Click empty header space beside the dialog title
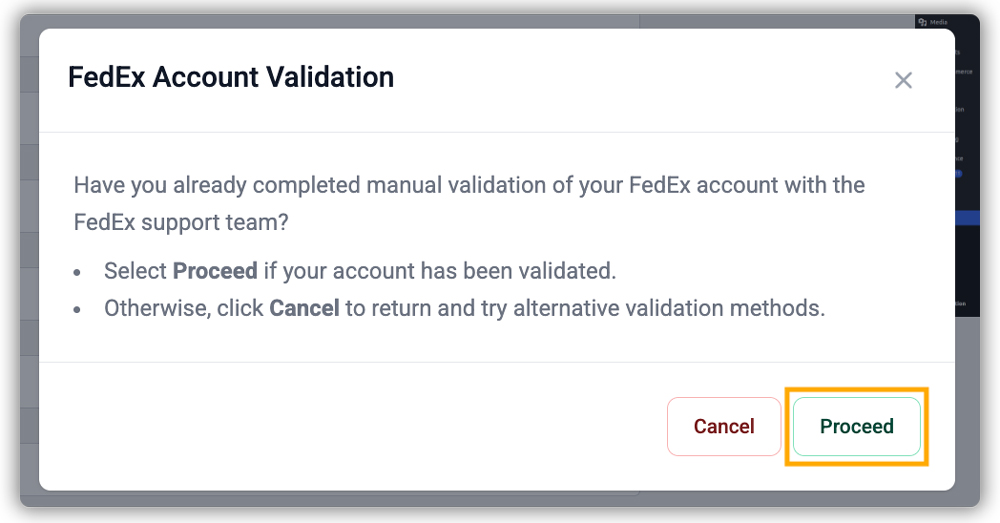This screenshot has height=523, width=1000. pyautogui.click(x=640, y=79)
